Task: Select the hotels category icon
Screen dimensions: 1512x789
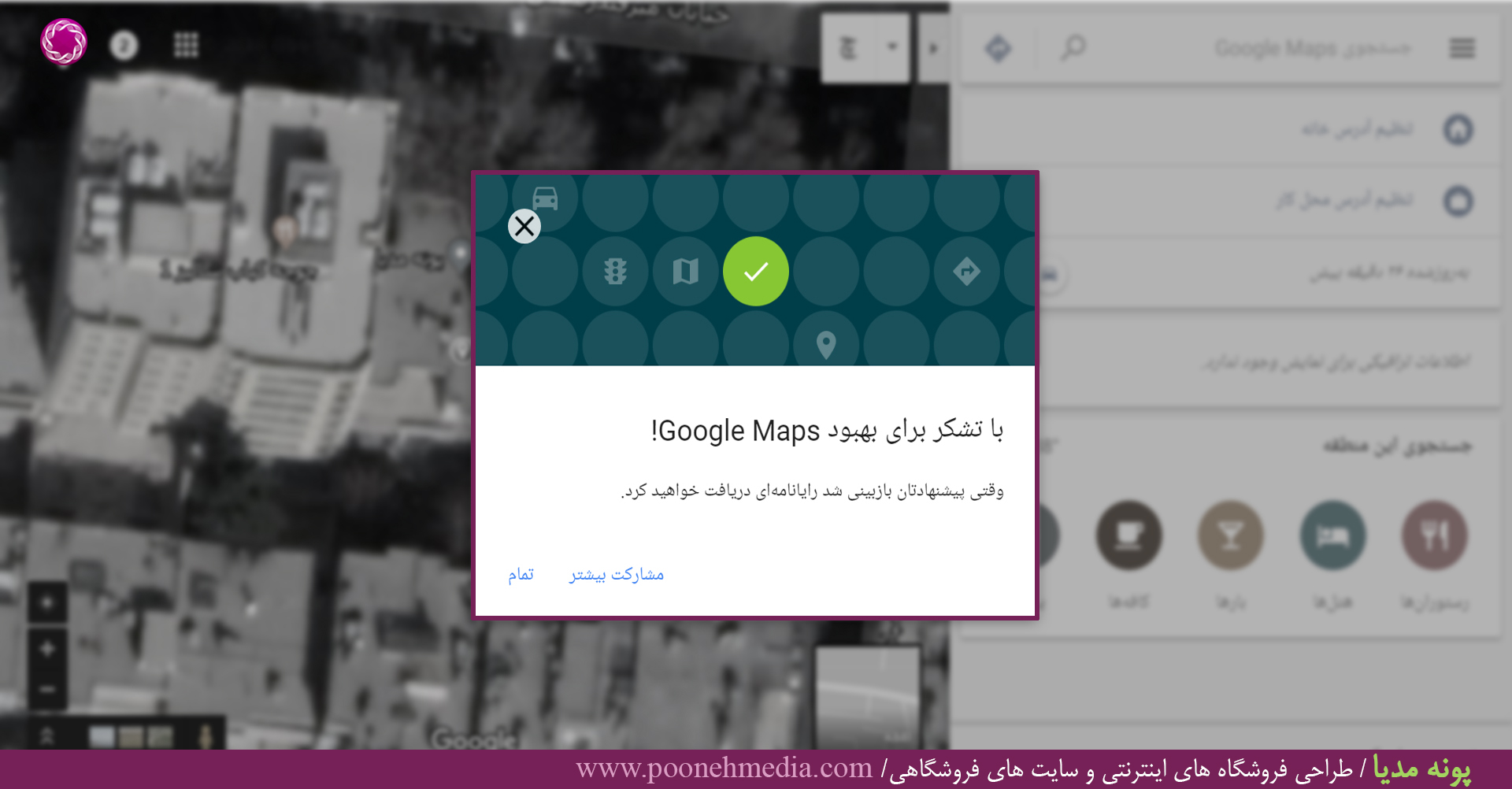Action: pos(1332,534)
